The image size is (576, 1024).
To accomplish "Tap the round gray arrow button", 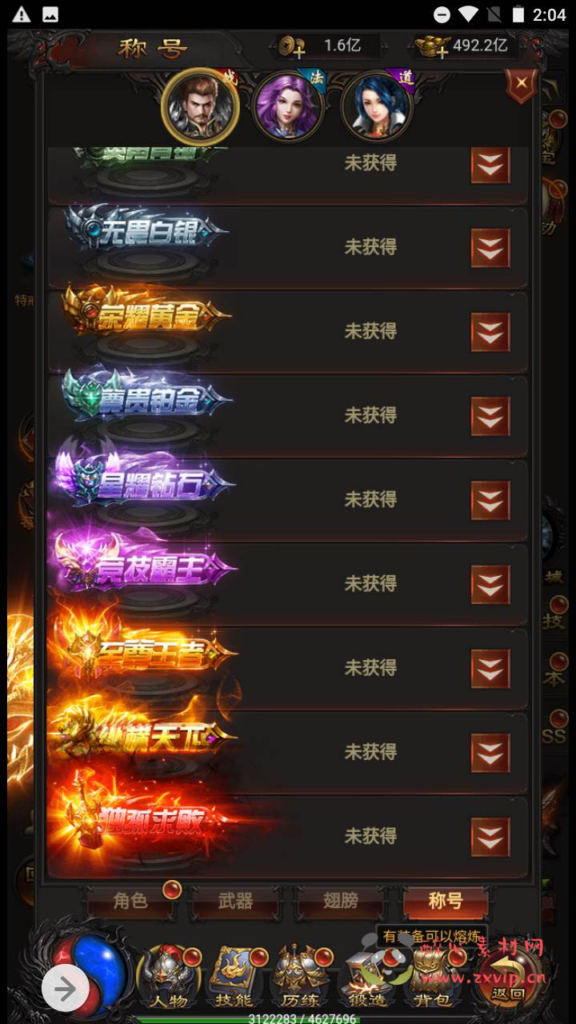I will 65,988.
